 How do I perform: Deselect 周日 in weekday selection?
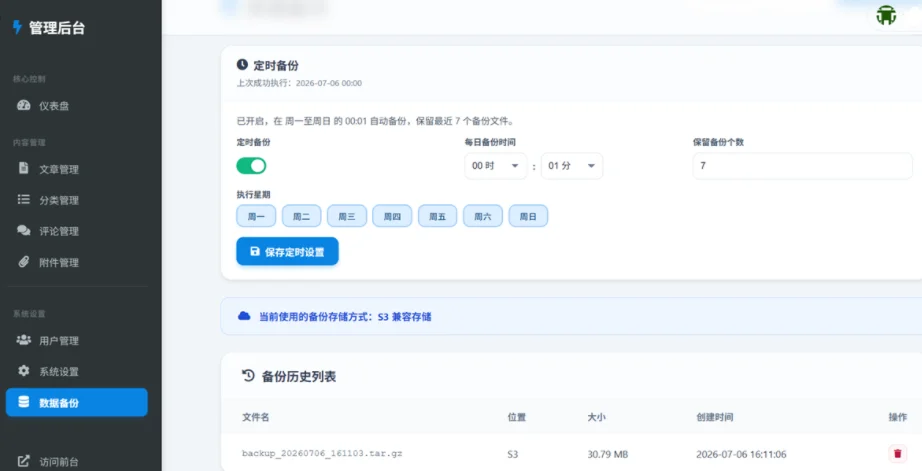pos(528,216)
